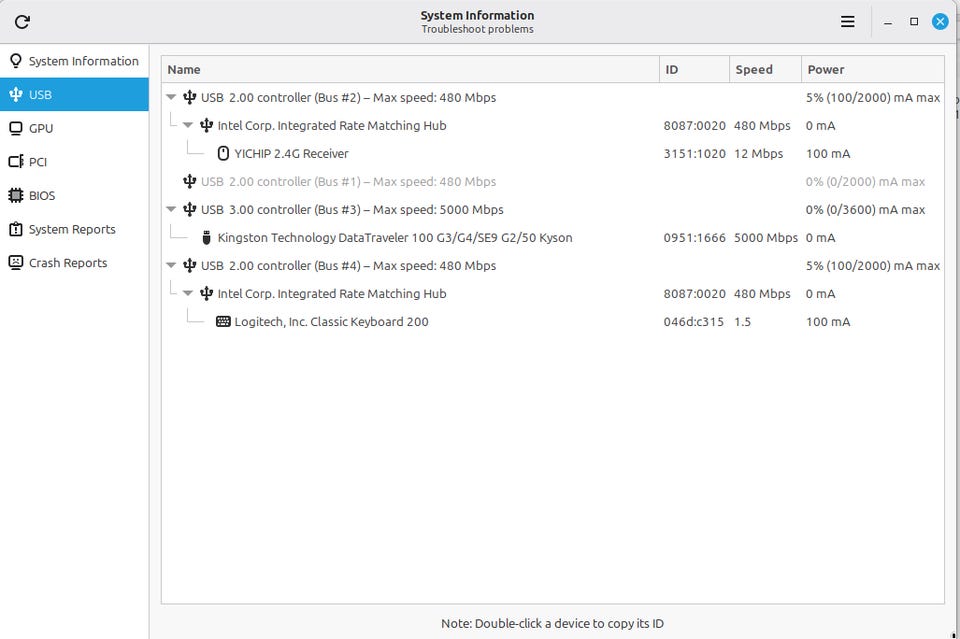960x639 pixels.
Task: Click the clipboard icon beside System Reports
Action: (16, 229)
